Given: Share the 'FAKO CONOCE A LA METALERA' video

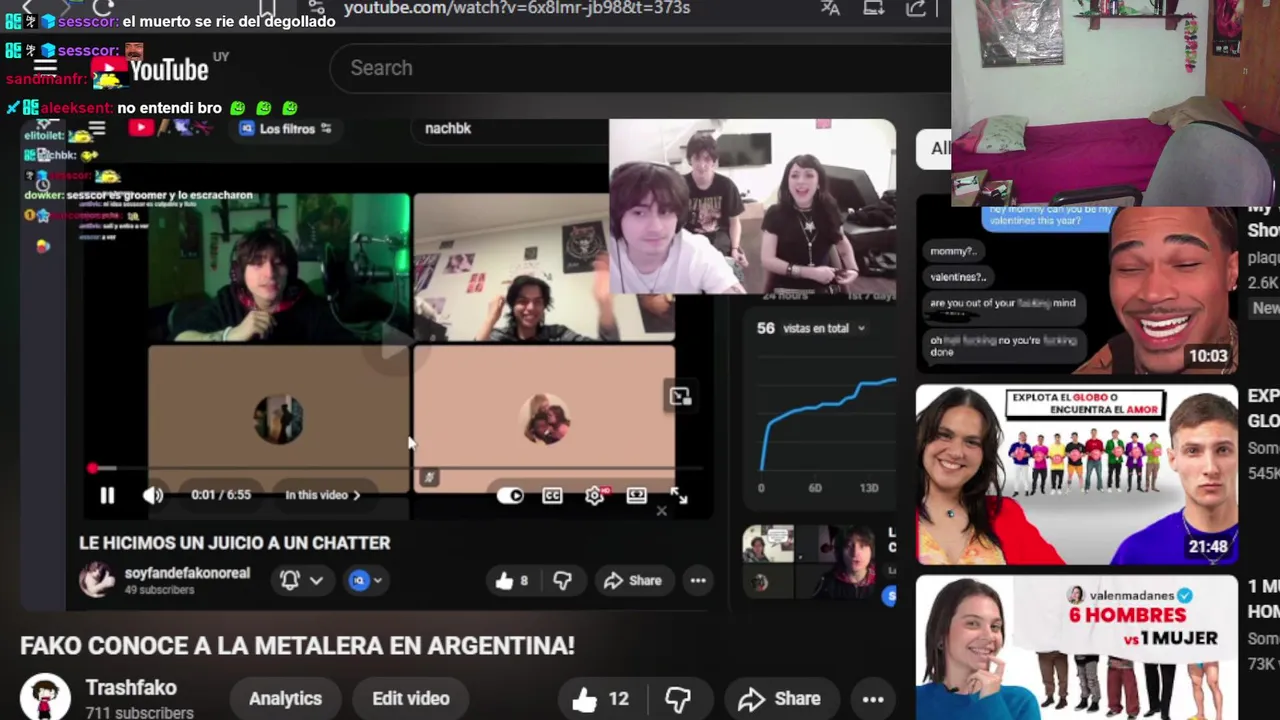Looking at the screenshot, I should 779,699.
